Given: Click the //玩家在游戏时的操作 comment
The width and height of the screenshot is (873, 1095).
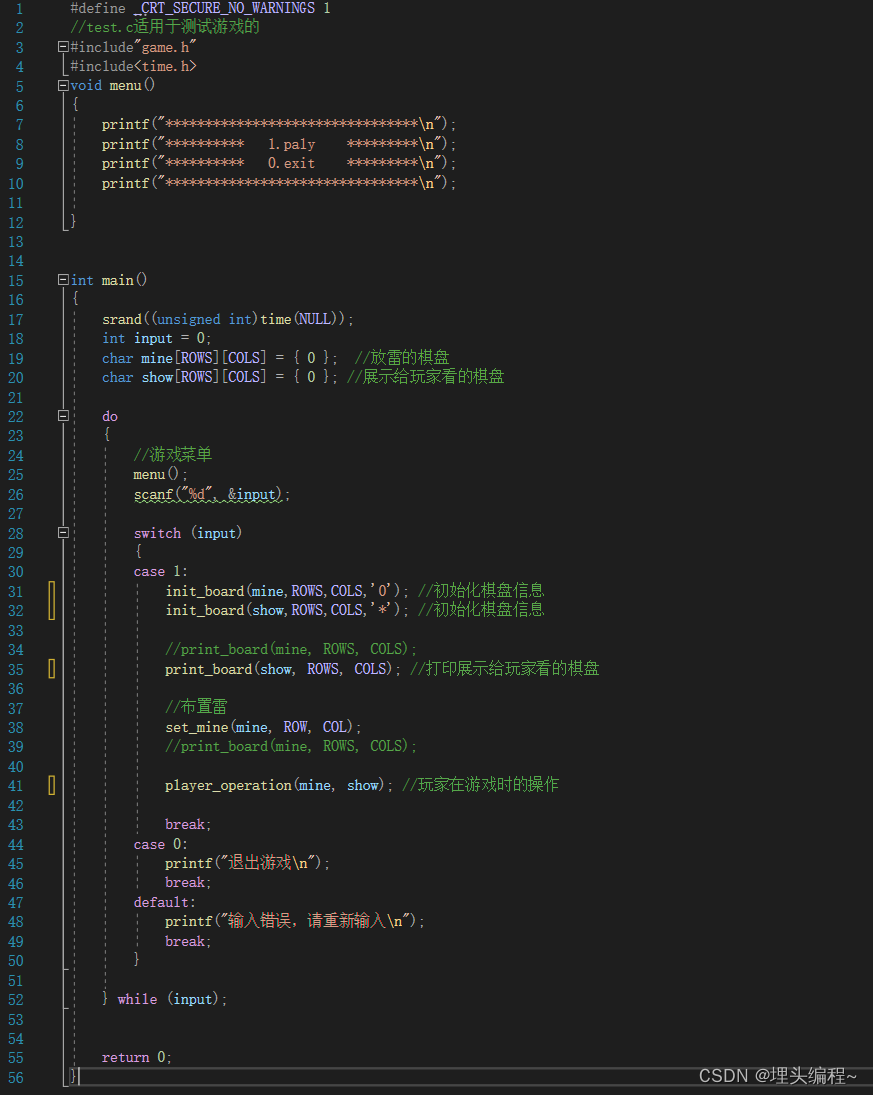Looking at the screenshot, I should [x=480, y=785].
